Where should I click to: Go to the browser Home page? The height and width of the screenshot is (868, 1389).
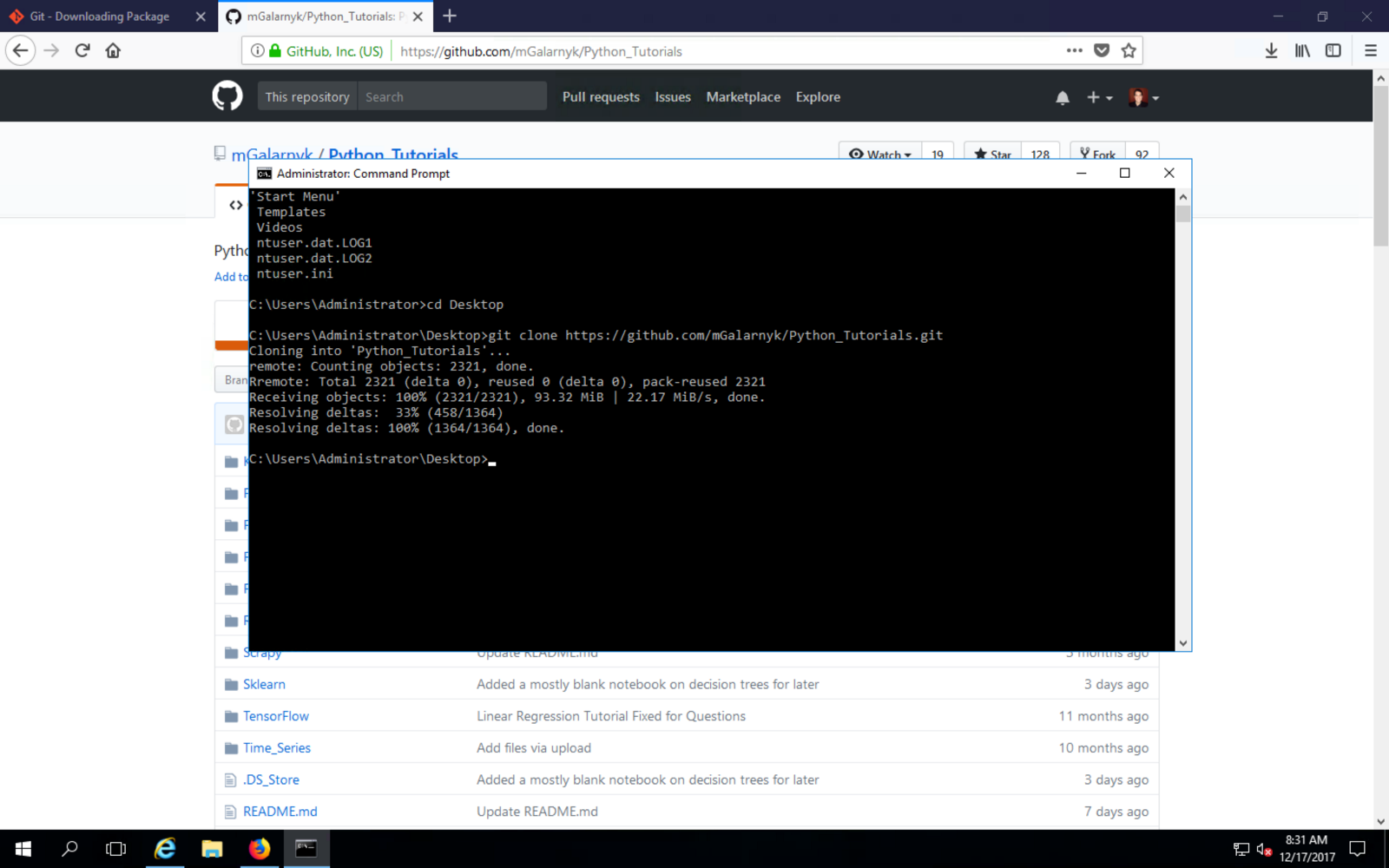pos(113,50)
